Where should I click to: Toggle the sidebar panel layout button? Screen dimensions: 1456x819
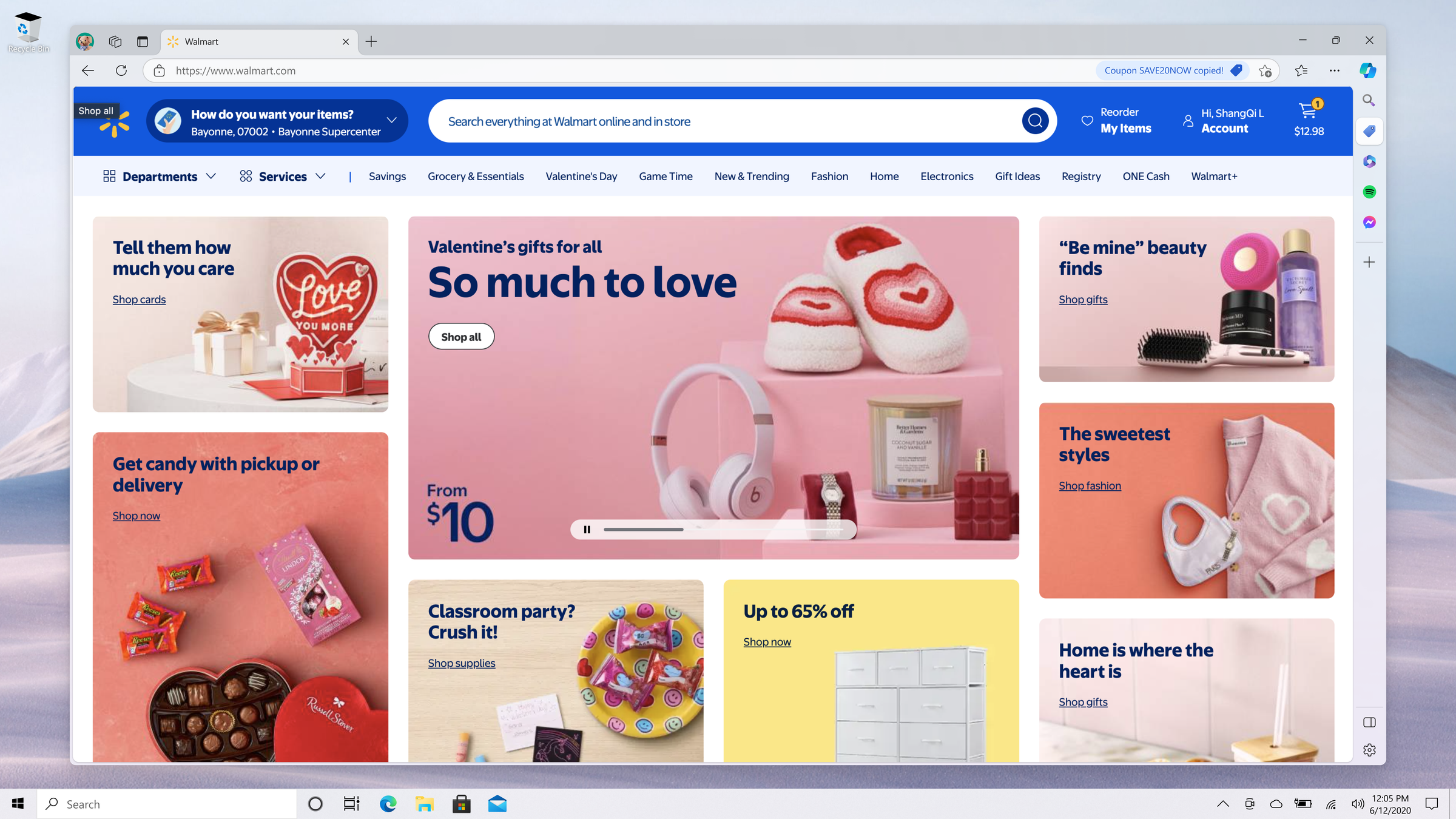tap(1369, 722)
